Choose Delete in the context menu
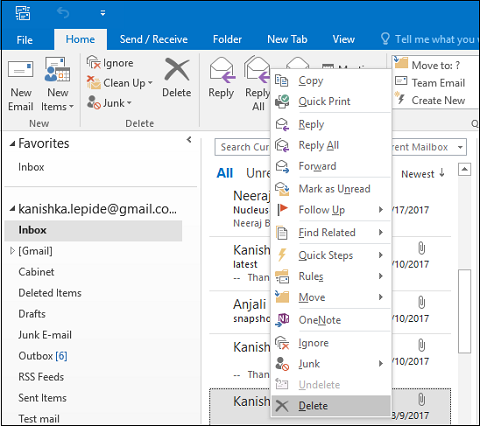 [x=331, y=406]
